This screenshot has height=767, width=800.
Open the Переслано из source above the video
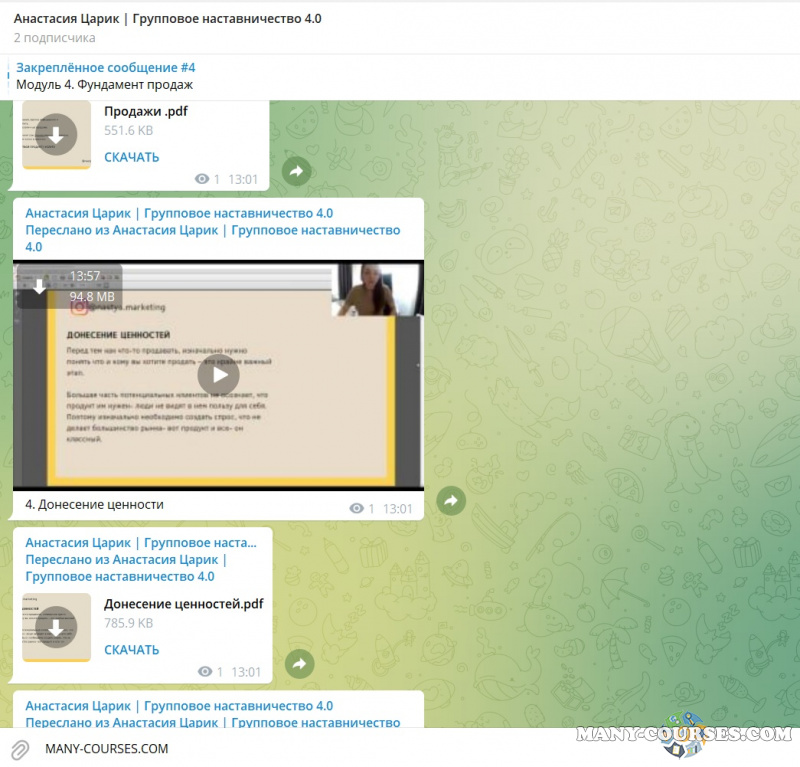click(x=212, y=230)
